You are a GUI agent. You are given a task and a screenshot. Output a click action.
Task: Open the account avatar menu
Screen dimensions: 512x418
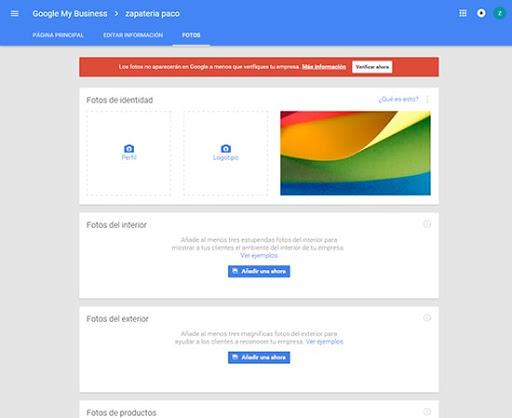[x=499, y=13]
